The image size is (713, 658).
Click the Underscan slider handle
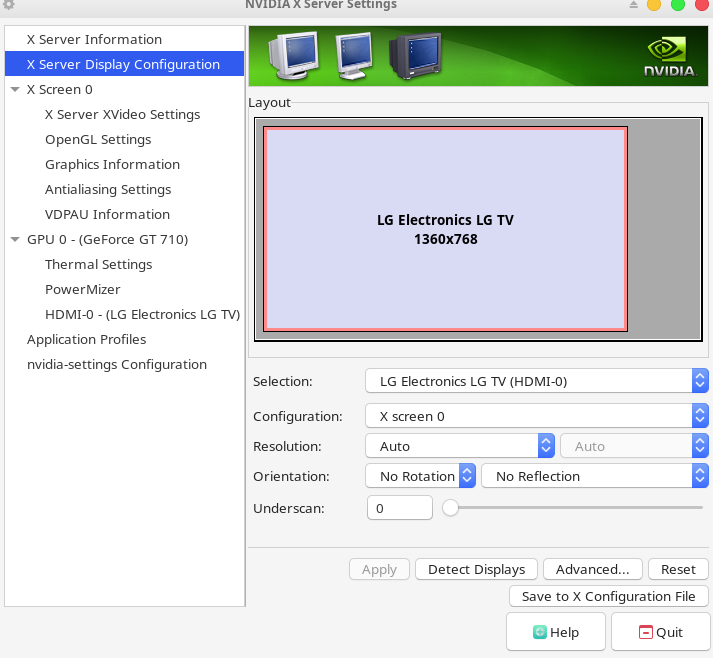pos(450,508)
